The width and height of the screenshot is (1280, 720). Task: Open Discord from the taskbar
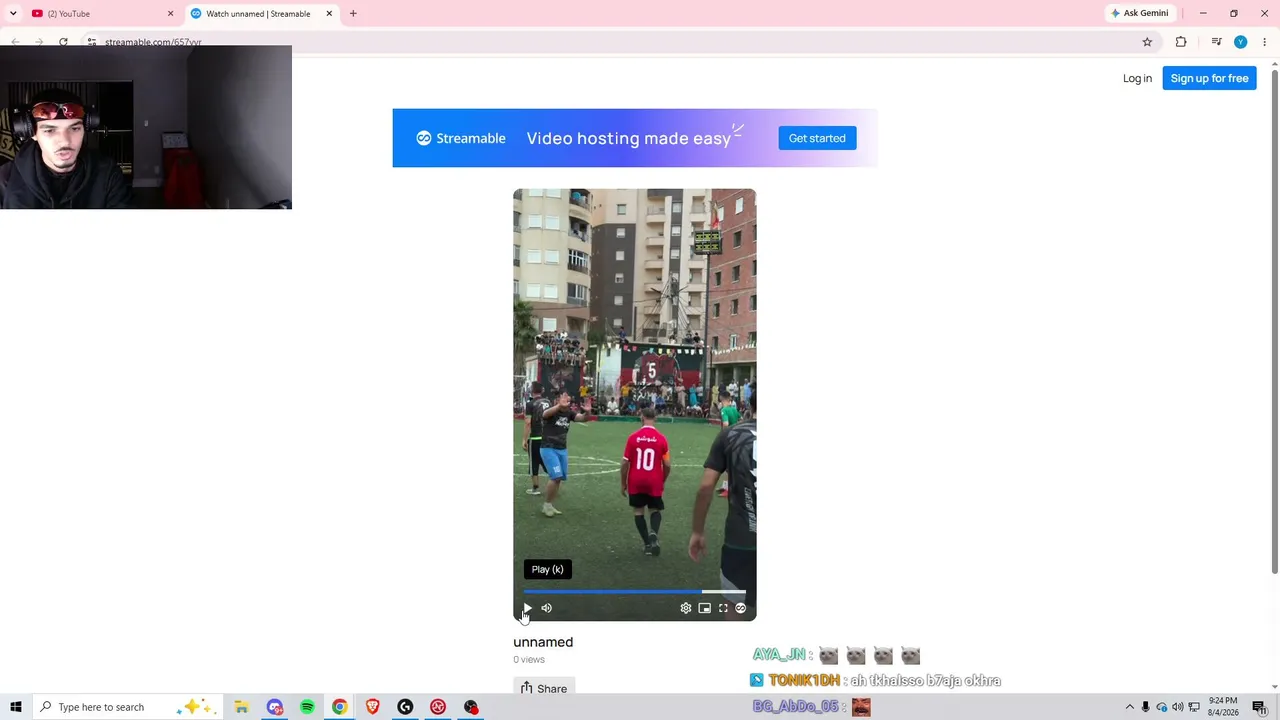(x=275, y=707)
